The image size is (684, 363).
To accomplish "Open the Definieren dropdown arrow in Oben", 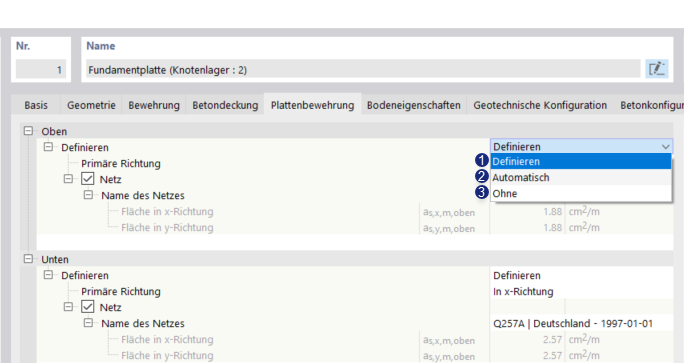I will [665, 147].
